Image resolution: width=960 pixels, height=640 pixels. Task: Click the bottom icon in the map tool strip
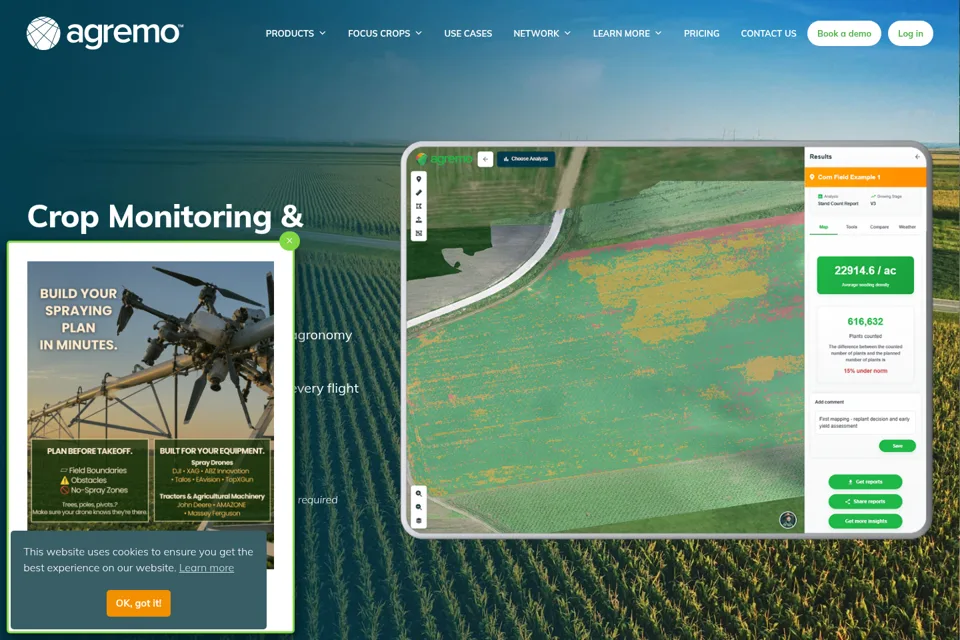(419, 233)
